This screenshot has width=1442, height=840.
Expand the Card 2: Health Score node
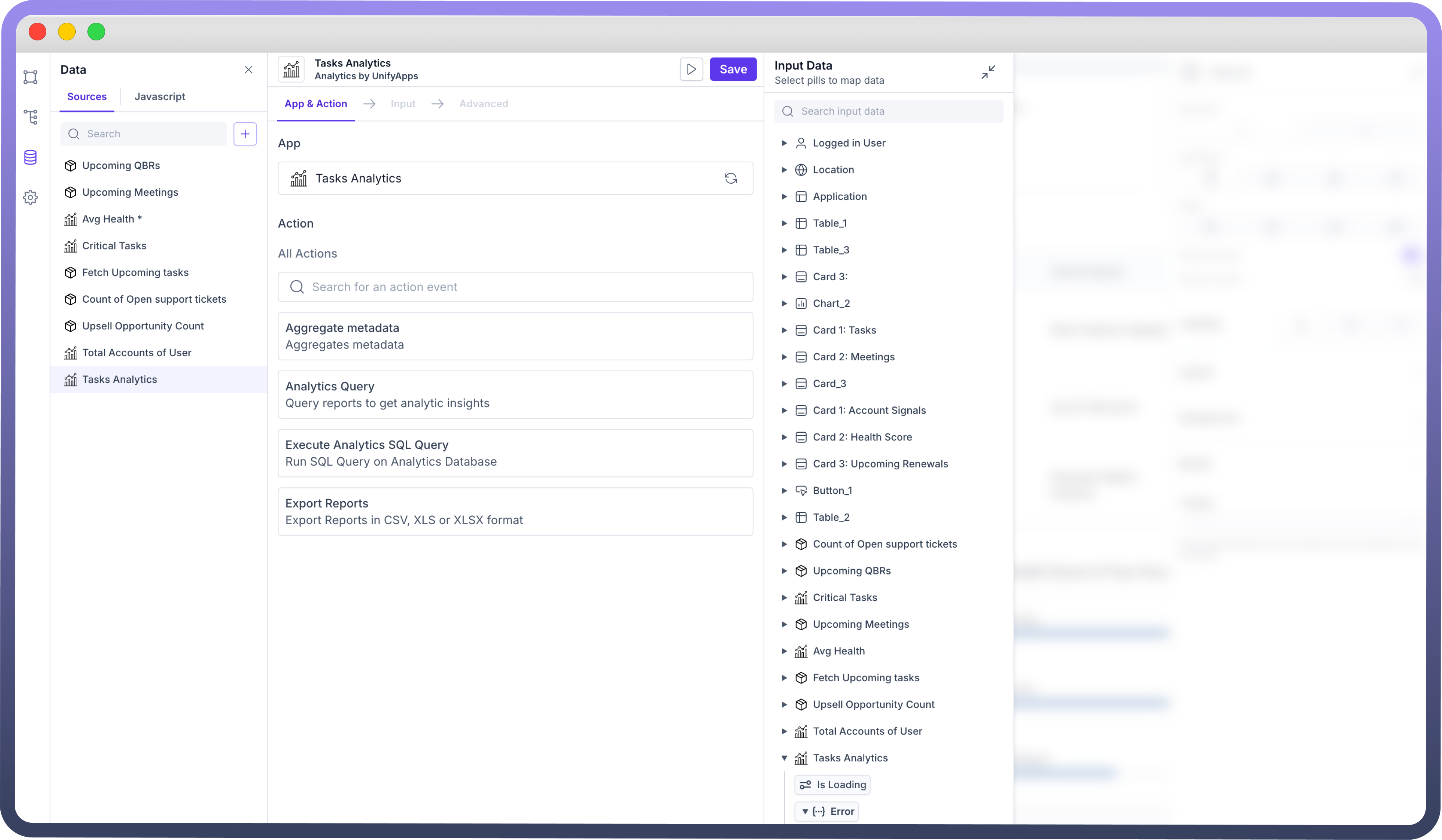(785, 437)
